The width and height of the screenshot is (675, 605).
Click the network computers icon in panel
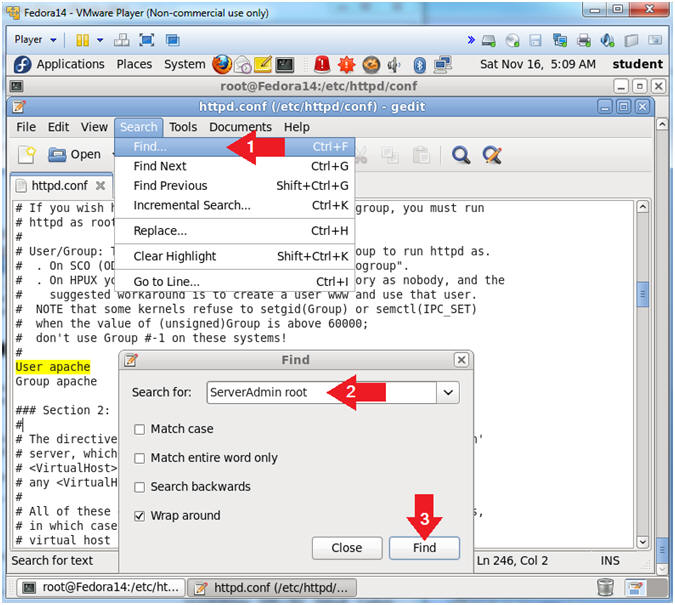[443, 65]
